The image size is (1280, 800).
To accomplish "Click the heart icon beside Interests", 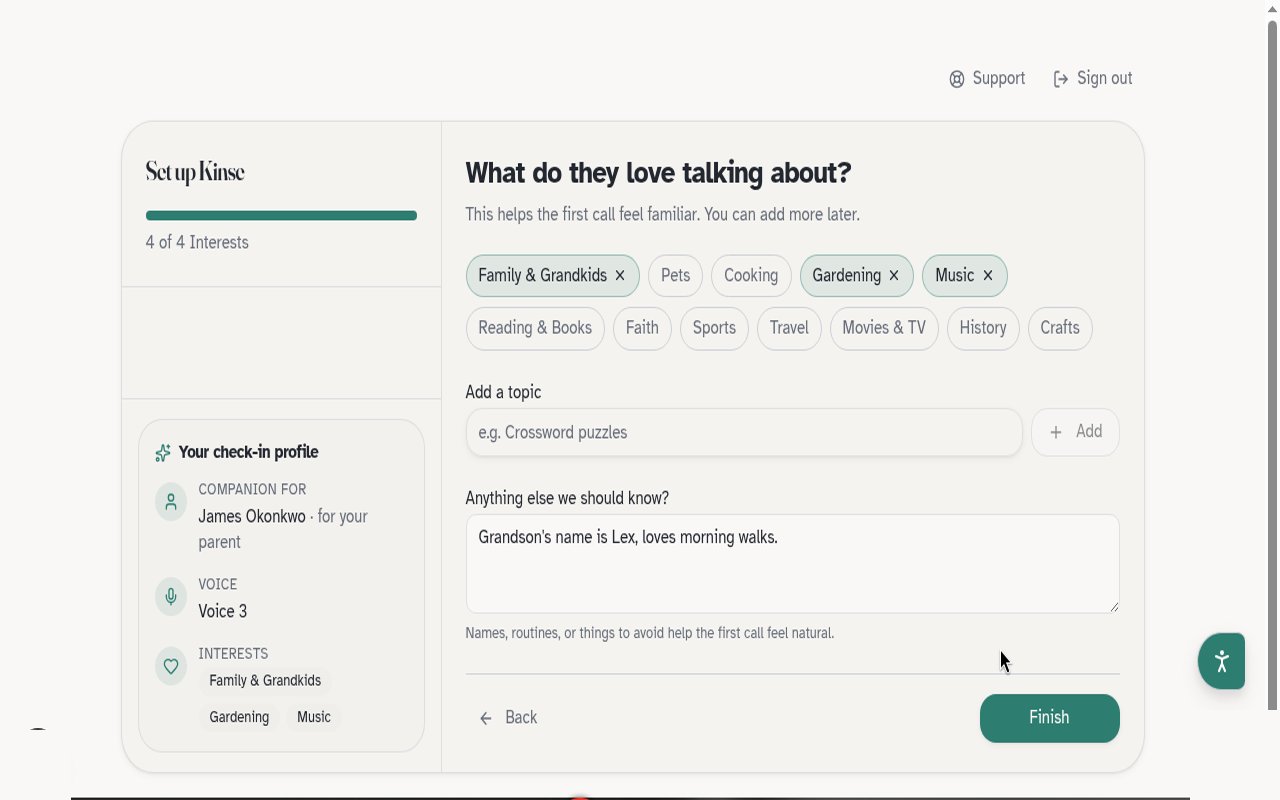I will [171, 666].
